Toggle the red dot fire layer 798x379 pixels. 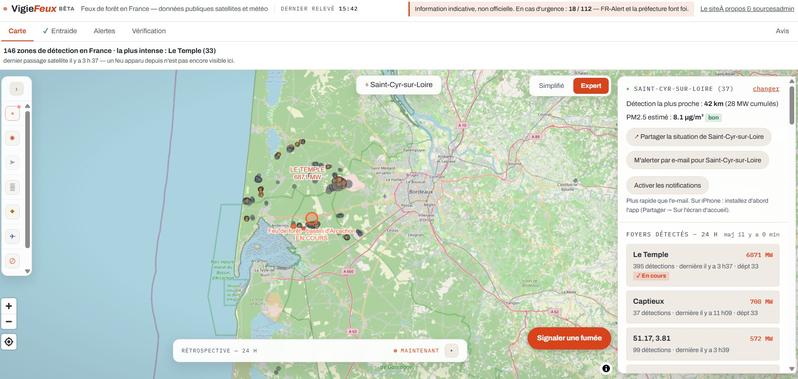point(13,138)
